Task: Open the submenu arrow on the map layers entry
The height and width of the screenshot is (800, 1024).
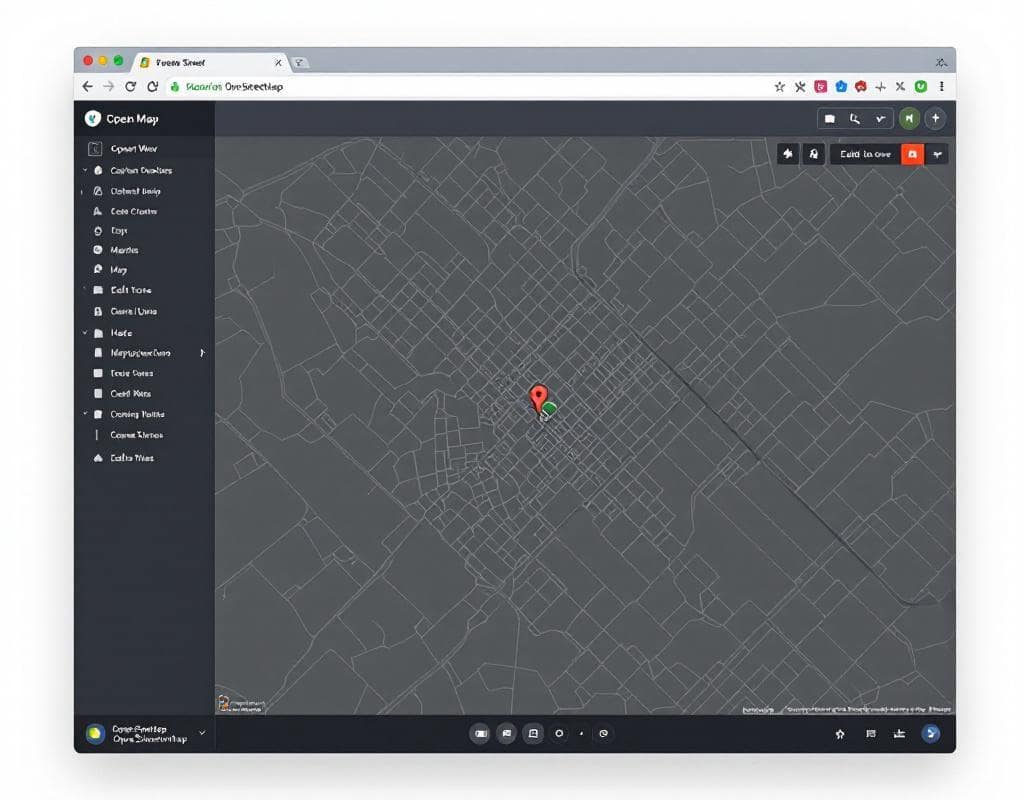Action: (x=202, y=353)
